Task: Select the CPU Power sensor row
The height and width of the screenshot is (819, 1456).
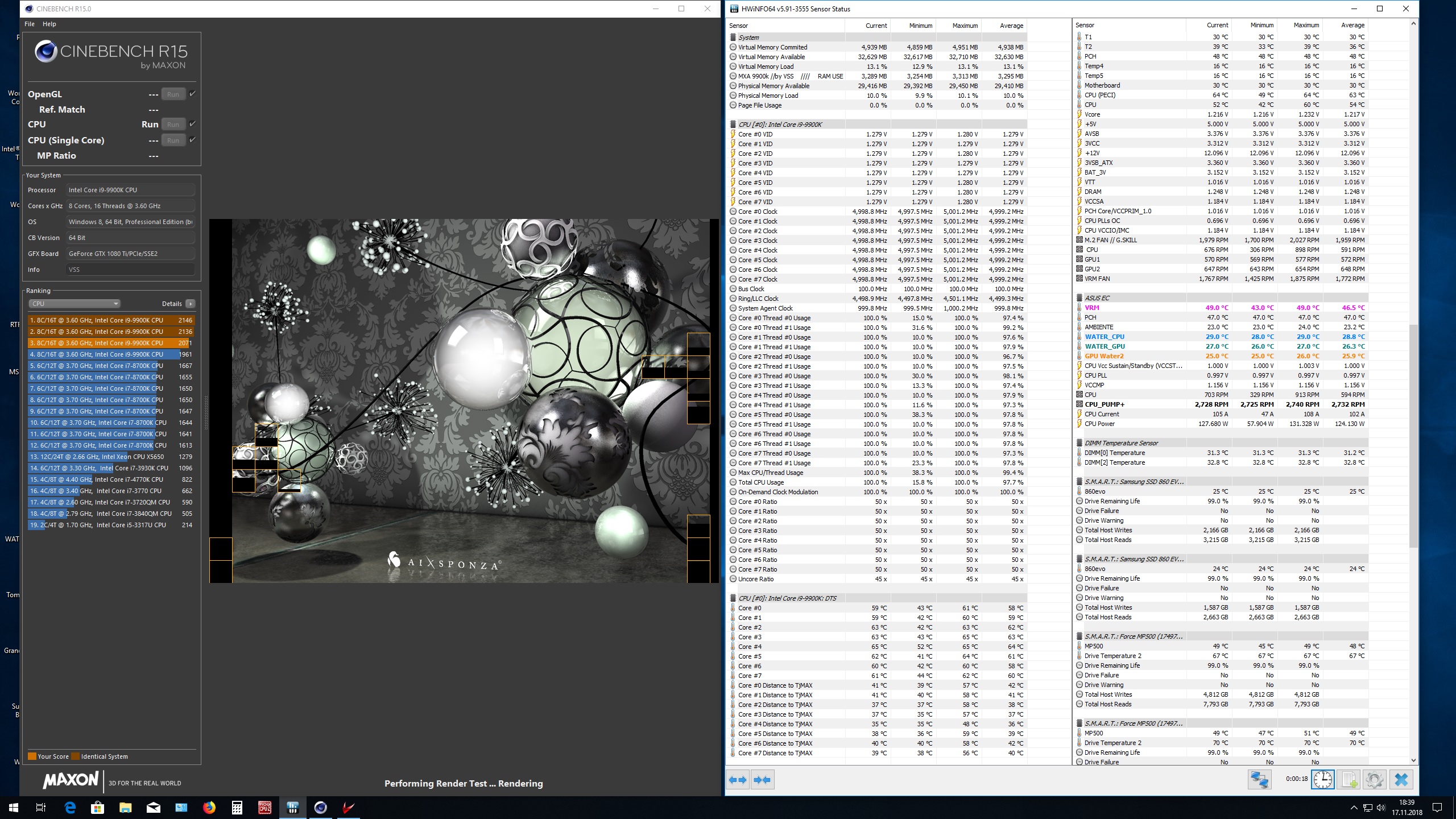Action: pos(1221,424)
